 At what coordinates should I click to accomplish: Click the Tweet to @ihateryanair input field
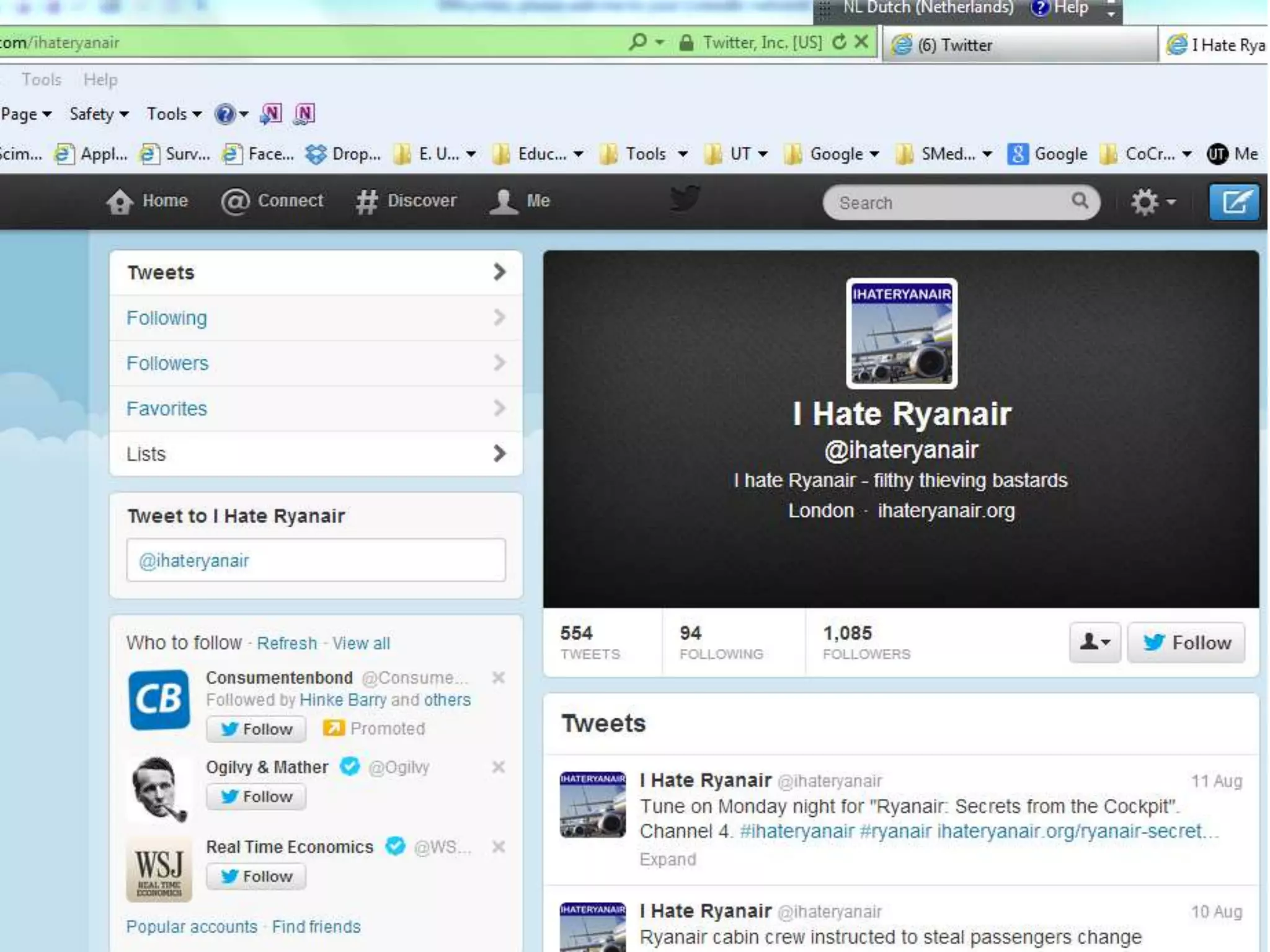pyautogui.click(x=316, y=560)
